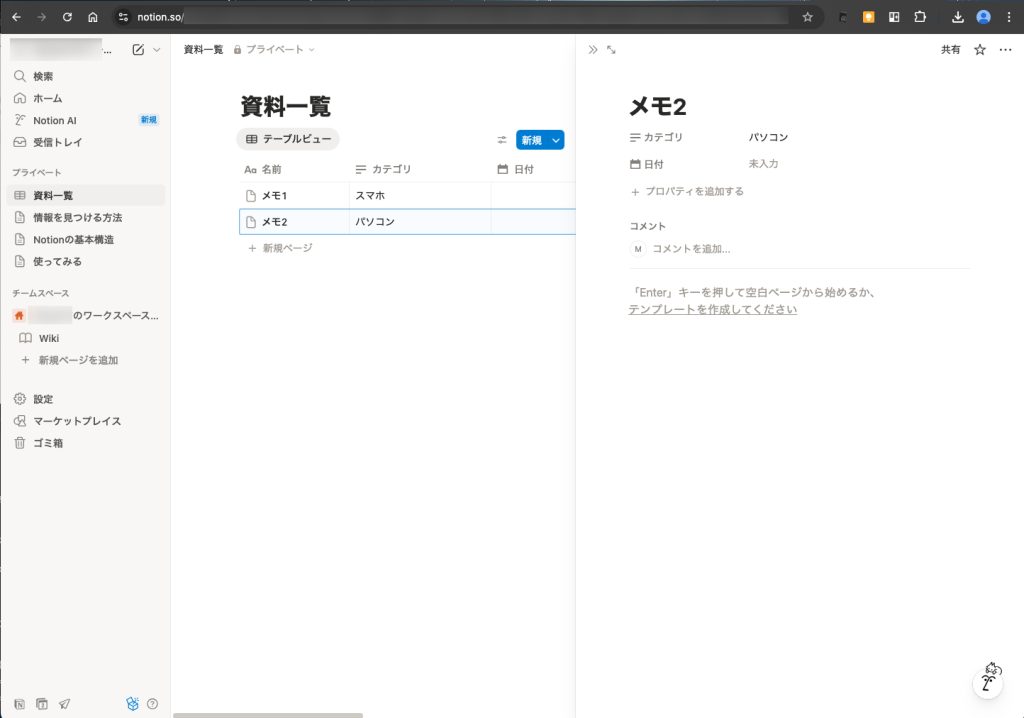Open the Chrome three-dot menu
The image size is (1024, 718).
point(1009,17)
